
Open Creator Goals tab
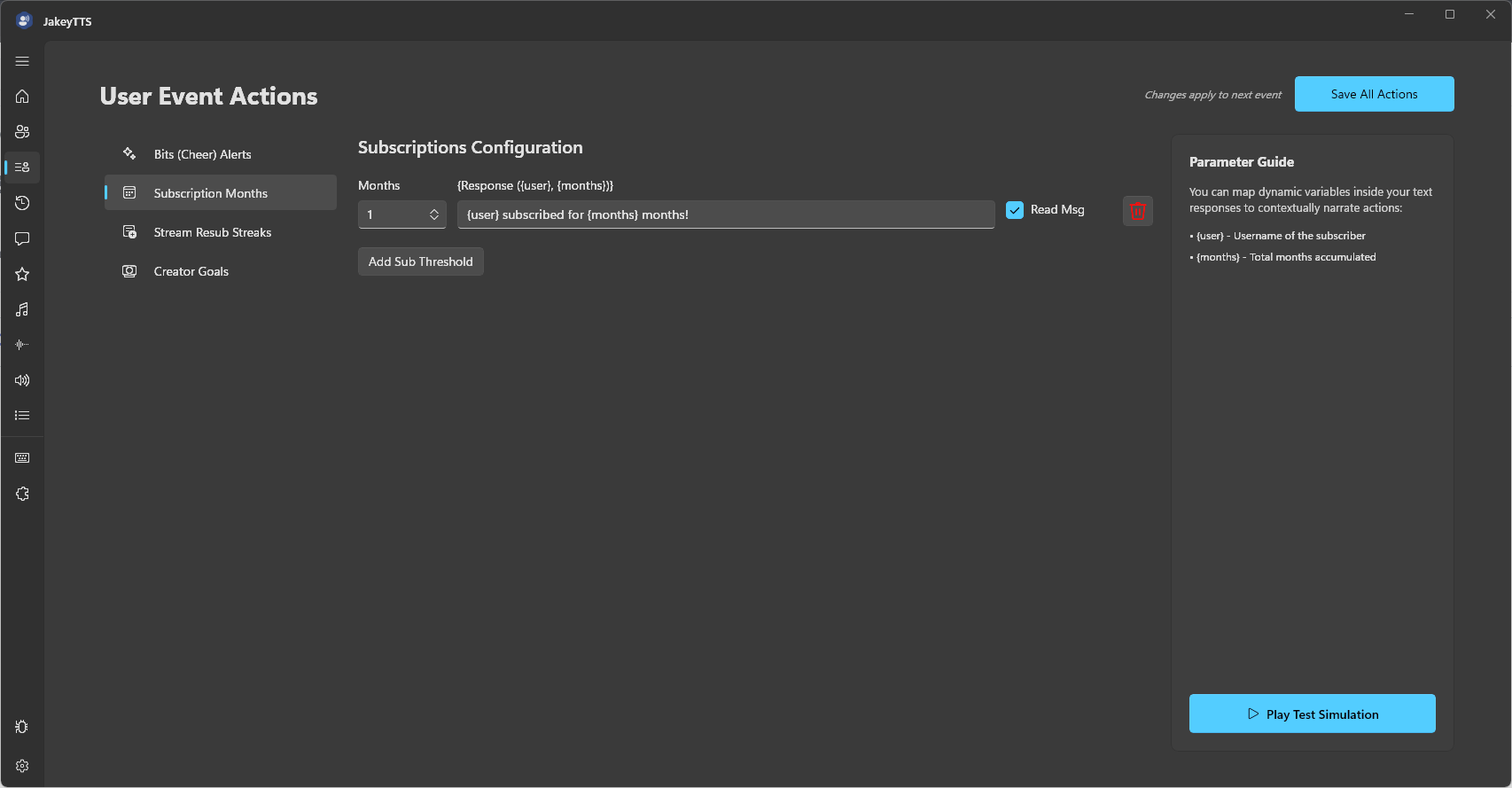pos(221,271)
